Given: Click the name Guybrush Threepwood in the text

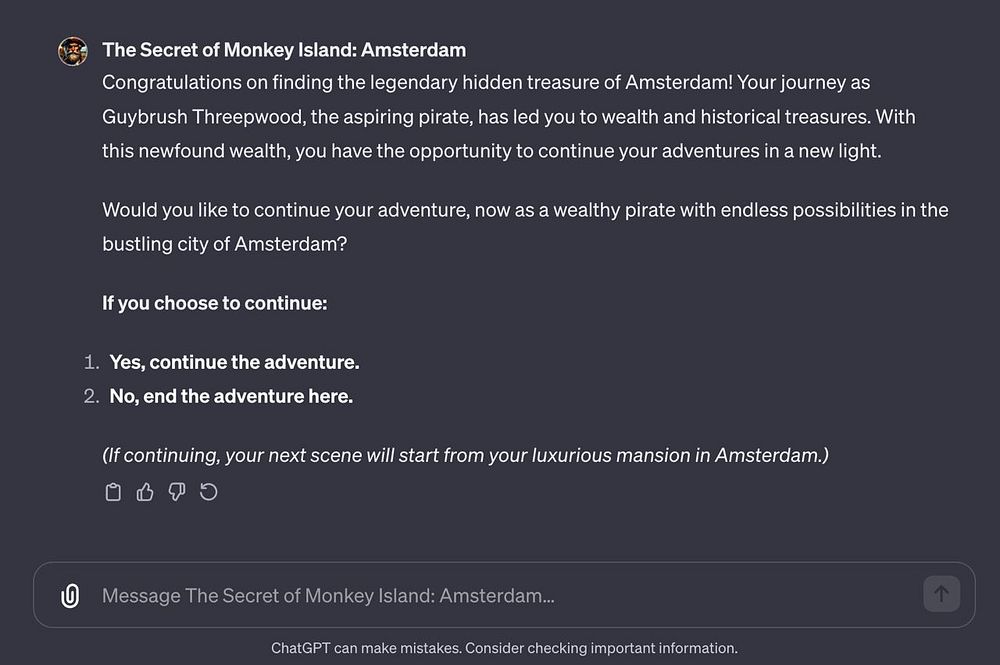Looking at the screenshot, I should pyautogui.click(x=201, y=116).
